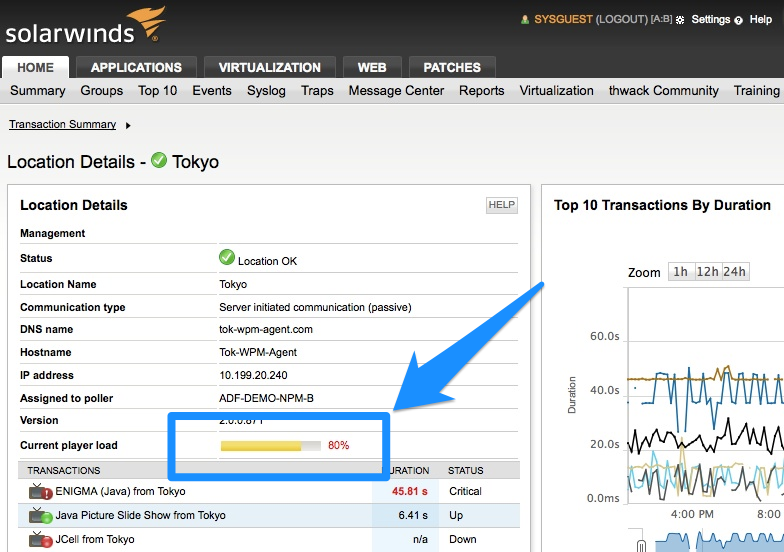Click the question mark Help icon
Viewport: 784px width, 552px height.
coord(738,20)
